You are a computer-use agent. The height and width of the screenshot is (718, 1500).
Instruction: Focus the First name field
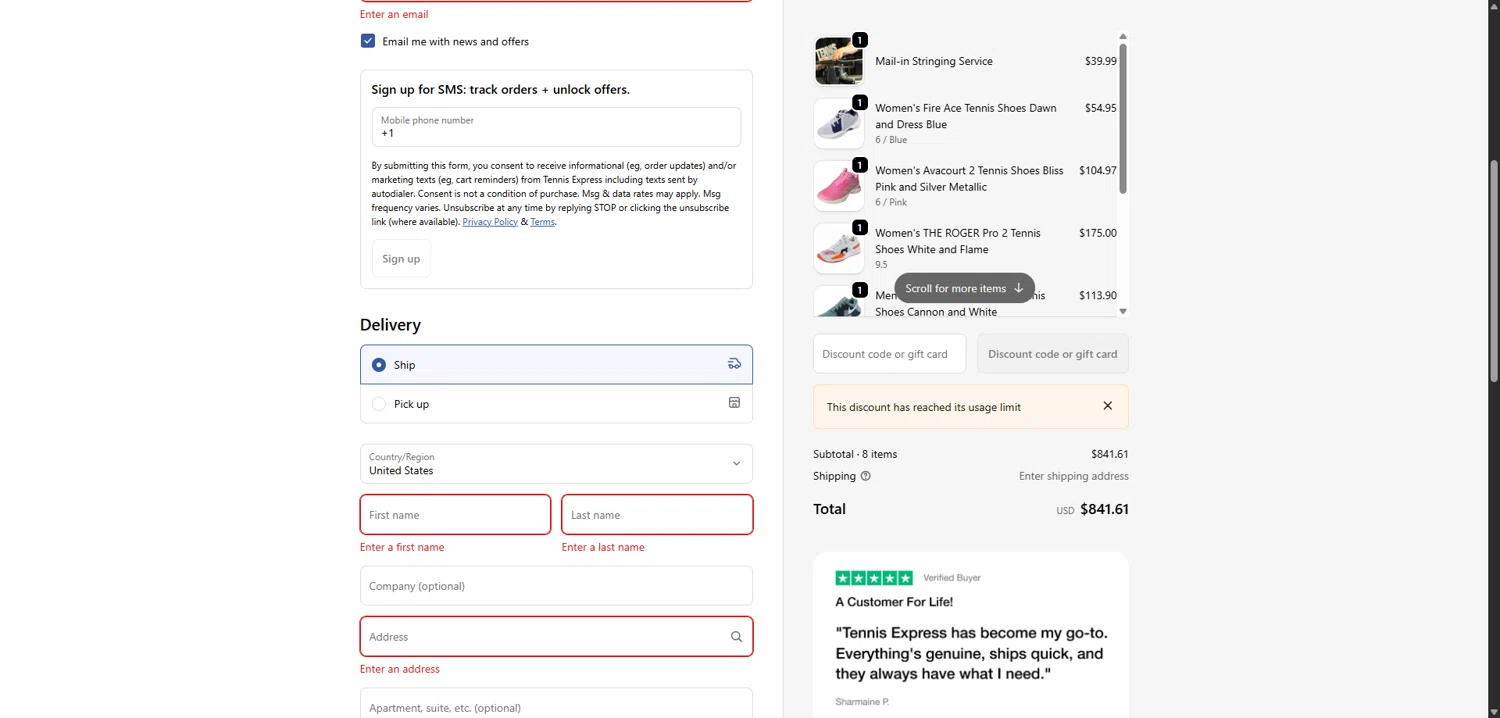point(455,515)
